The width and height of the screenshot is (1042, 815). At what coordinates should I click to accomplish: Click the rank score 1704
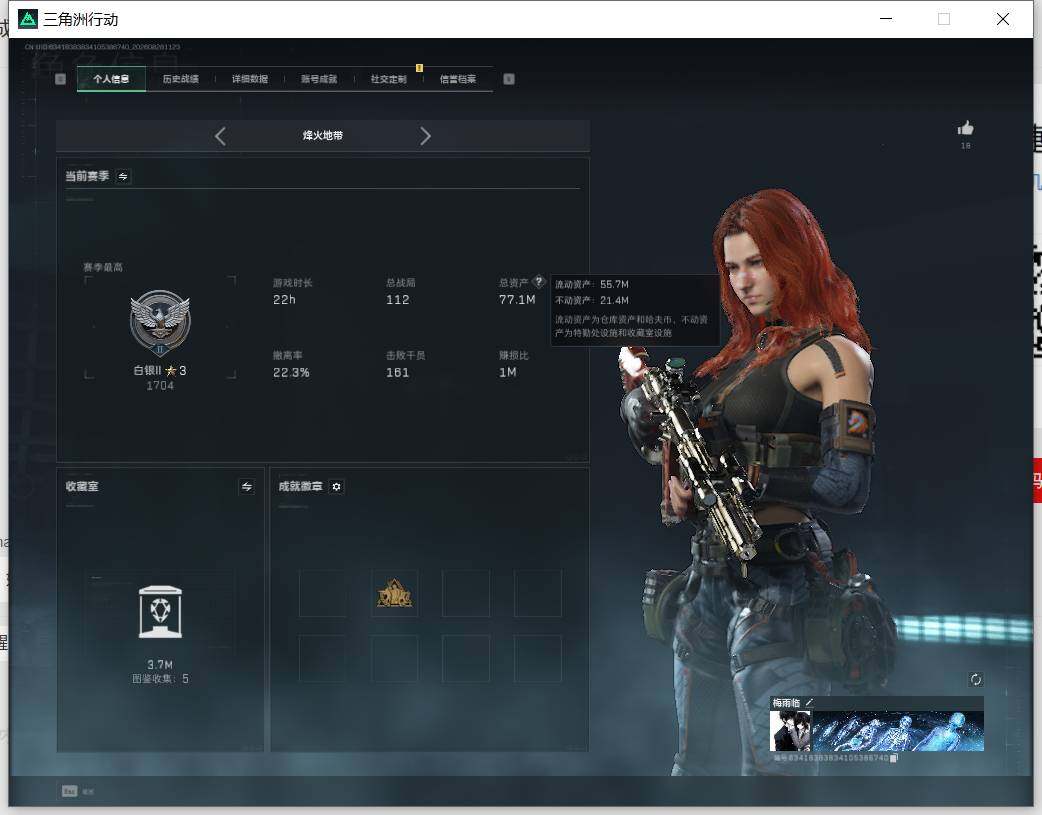160,386
